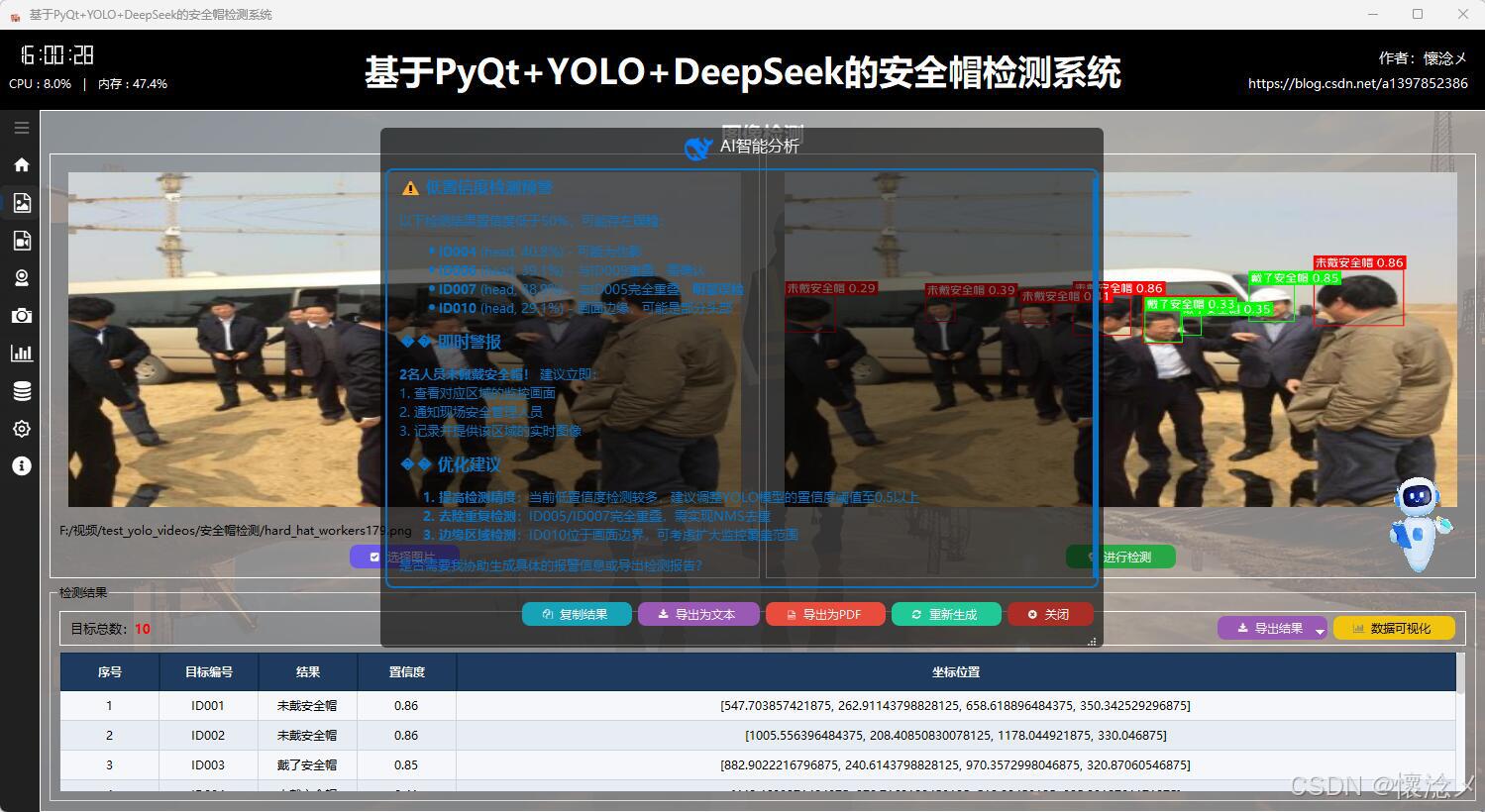Viewport: 1485px width, 812px height.
Task: Maximize the application window
Action: (1418, 14)
